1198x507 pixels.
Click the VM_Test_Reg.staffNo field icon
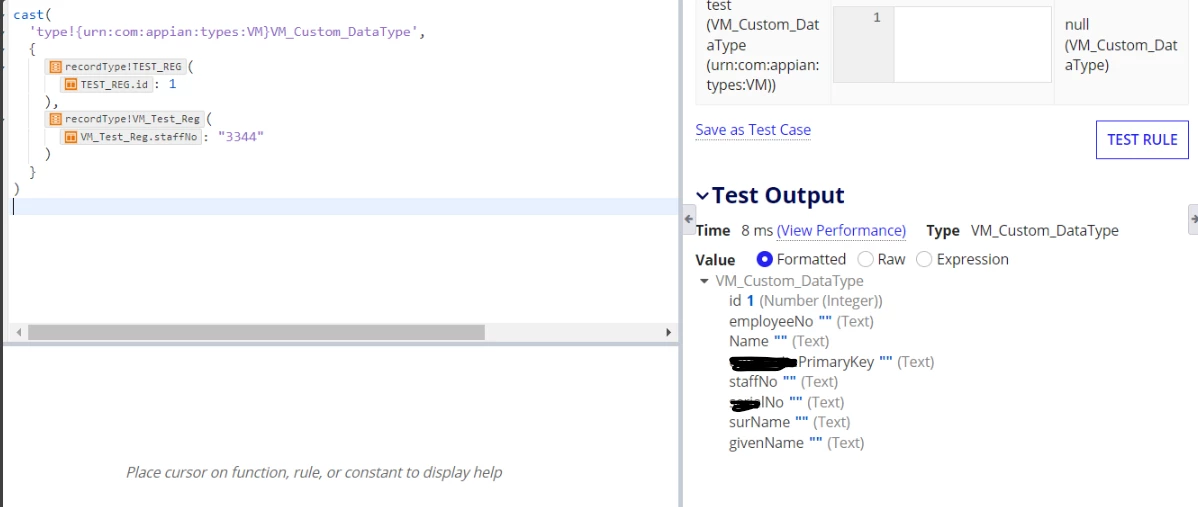[x=70, y=137]
